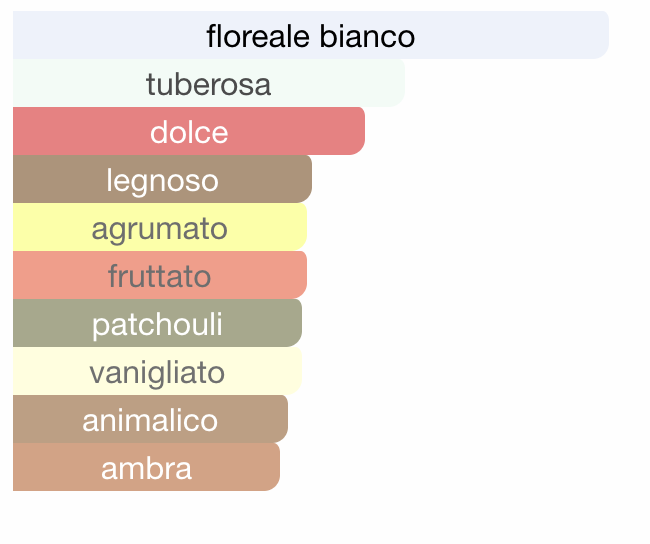The width and height of the screenshot is (650, 544).
Task: Choose the "patchouli" text label
Action: tap(158, 325)
